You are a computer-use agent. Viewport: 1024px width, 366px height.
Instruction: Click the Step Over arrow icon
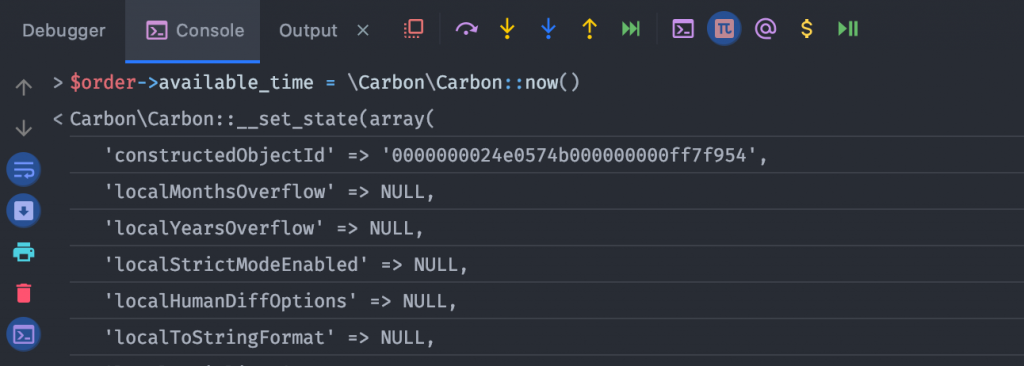coord(466,29)
